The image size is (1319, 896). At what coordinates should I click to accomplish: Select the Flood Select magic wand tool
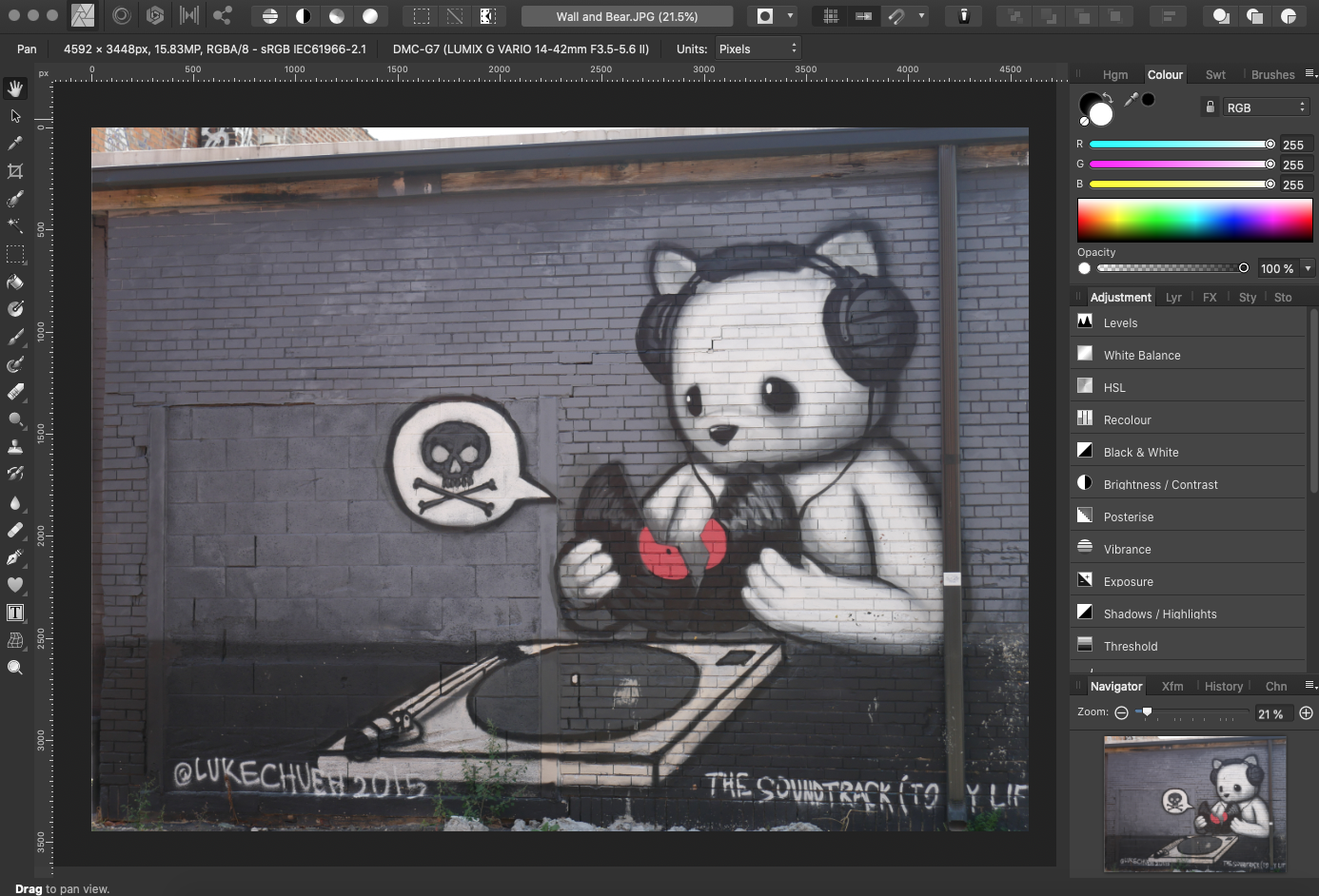pyautogui.click(x=15, y=226)
